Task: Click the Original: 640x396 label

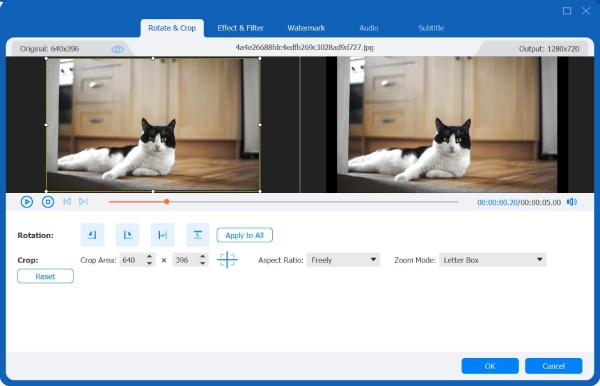Action: 49,49
